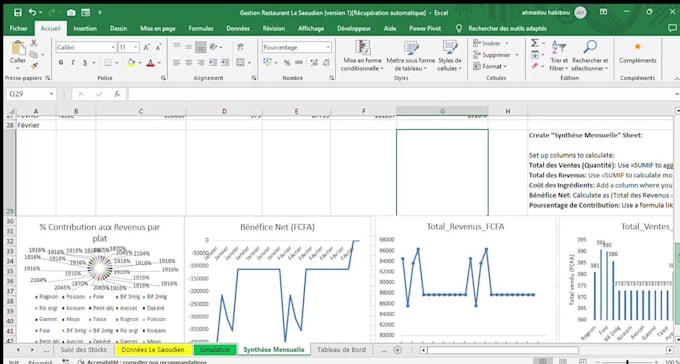The height and width of the screenshot is (364, 680).
Task: Open the accounting number format icon
Action: (x=268, y=63)
